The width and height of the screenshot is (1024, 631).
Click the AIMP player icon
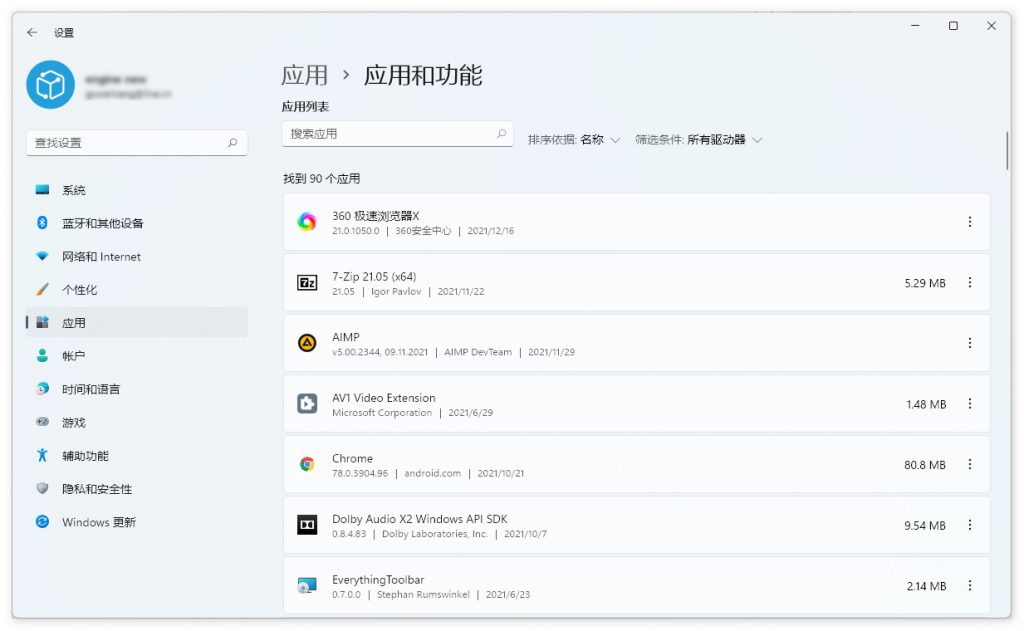tap(305, 343)
